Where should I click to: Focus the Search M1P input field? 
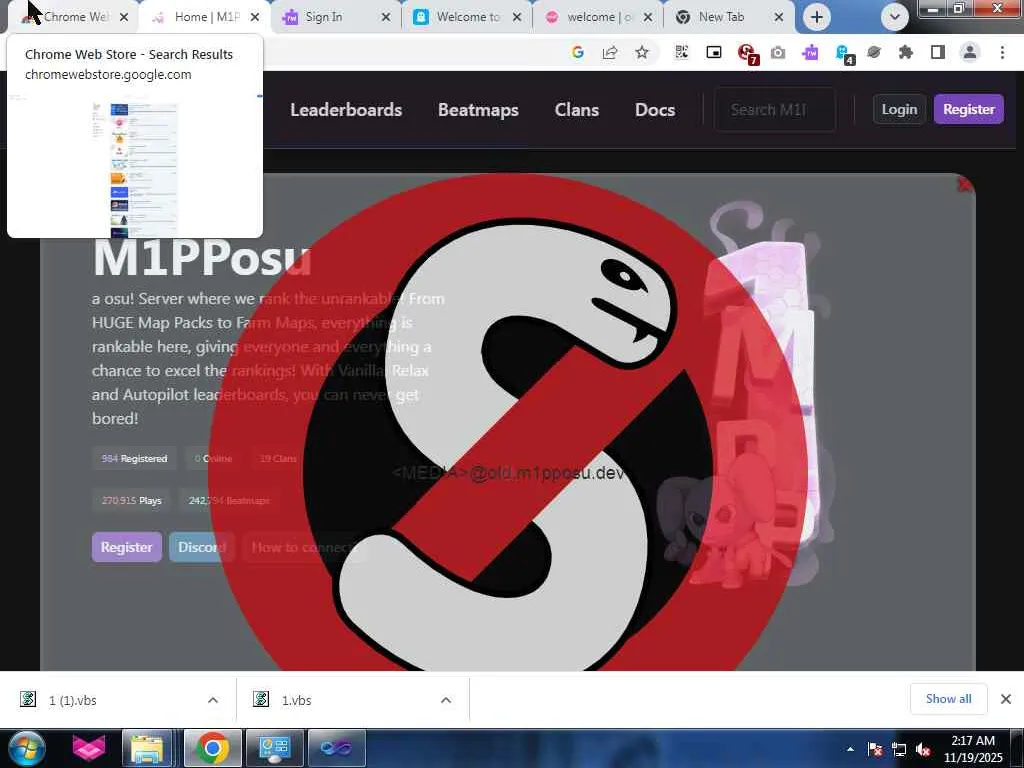[775, 110]
